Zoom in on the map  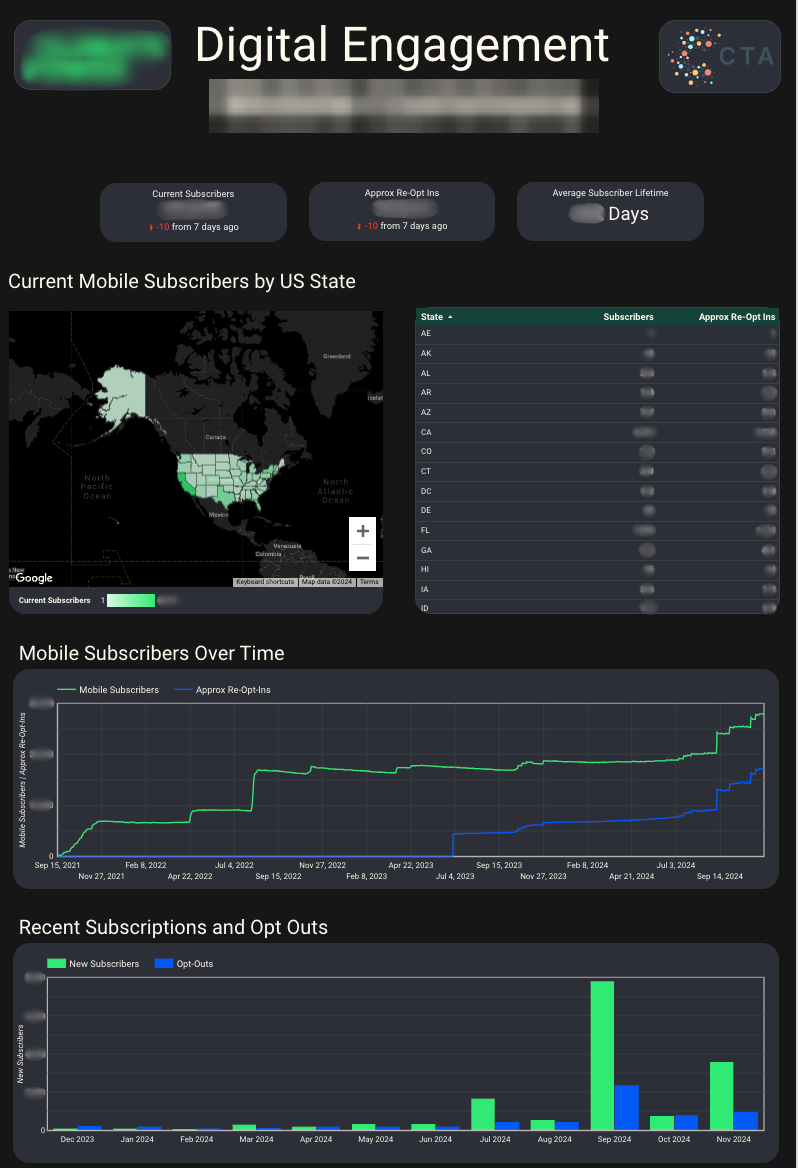point(362,531)
